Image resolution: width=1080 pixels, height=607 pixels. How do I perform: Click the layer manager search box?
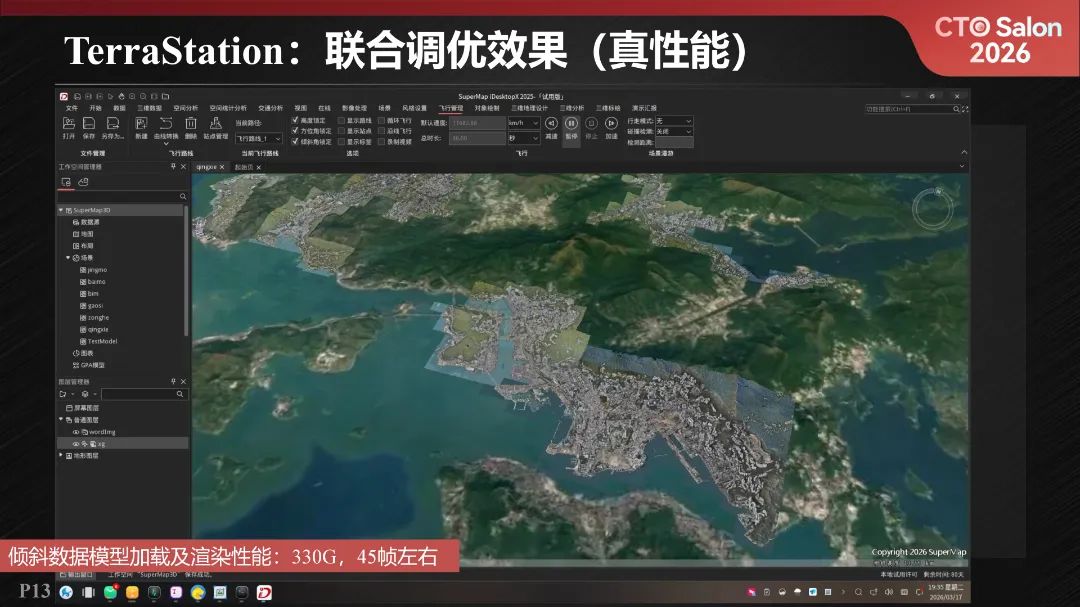pyautogui.click(x=143, y=394)
